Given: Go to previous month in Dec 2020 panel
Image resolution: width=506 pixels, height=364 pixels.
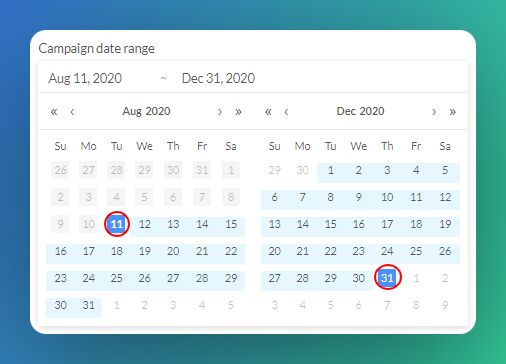Looking at the screenshot, I should pyautogui.click(x=286, y=112).
